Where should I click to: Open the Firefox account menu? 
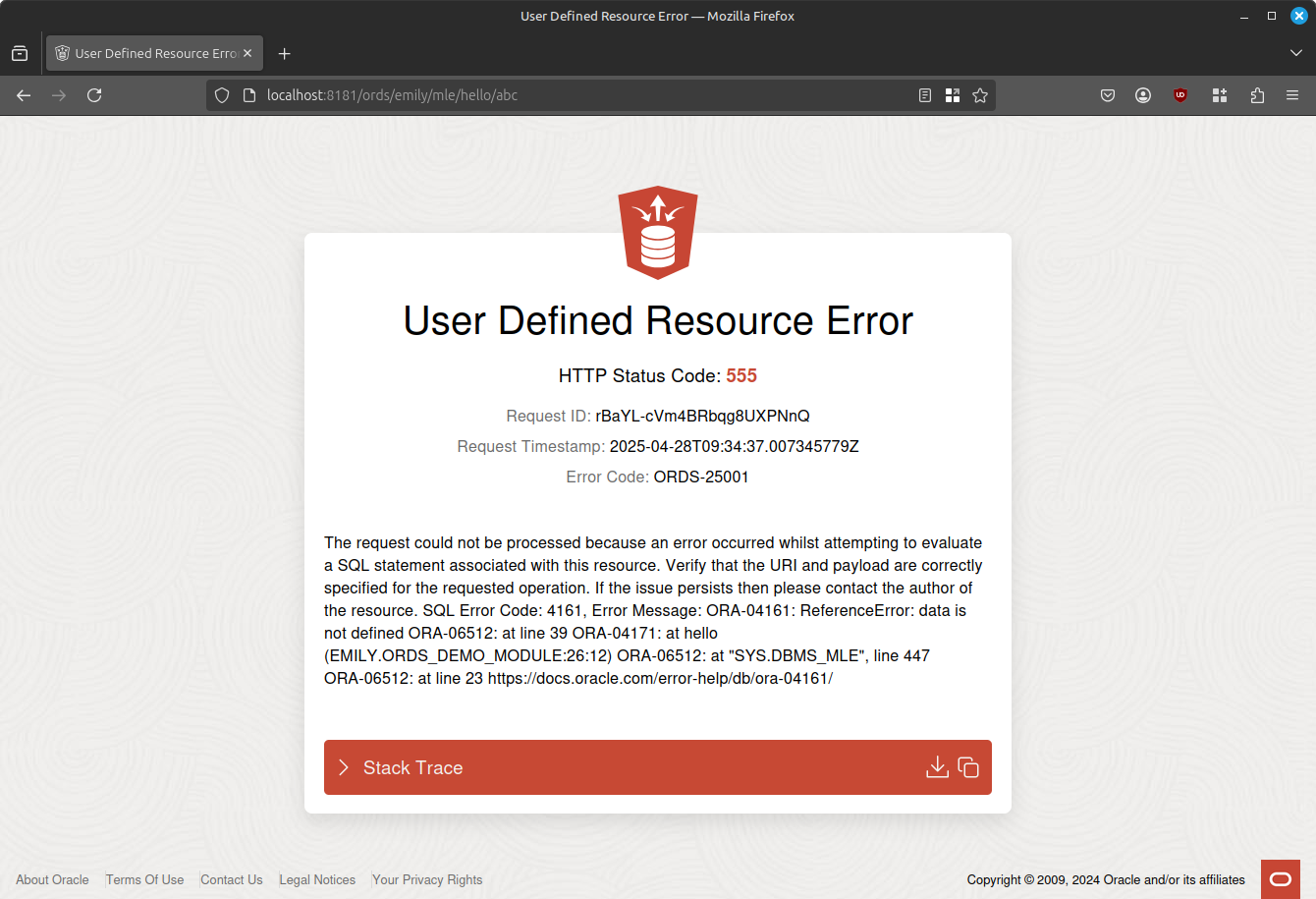[x=1143, y=95]
